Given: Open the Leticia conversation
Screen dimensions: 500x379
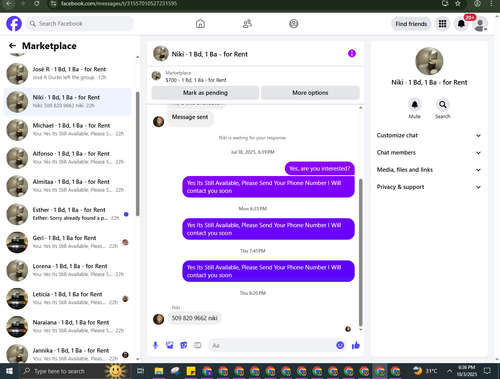Looking at the screenshot, I should (67, 298).
